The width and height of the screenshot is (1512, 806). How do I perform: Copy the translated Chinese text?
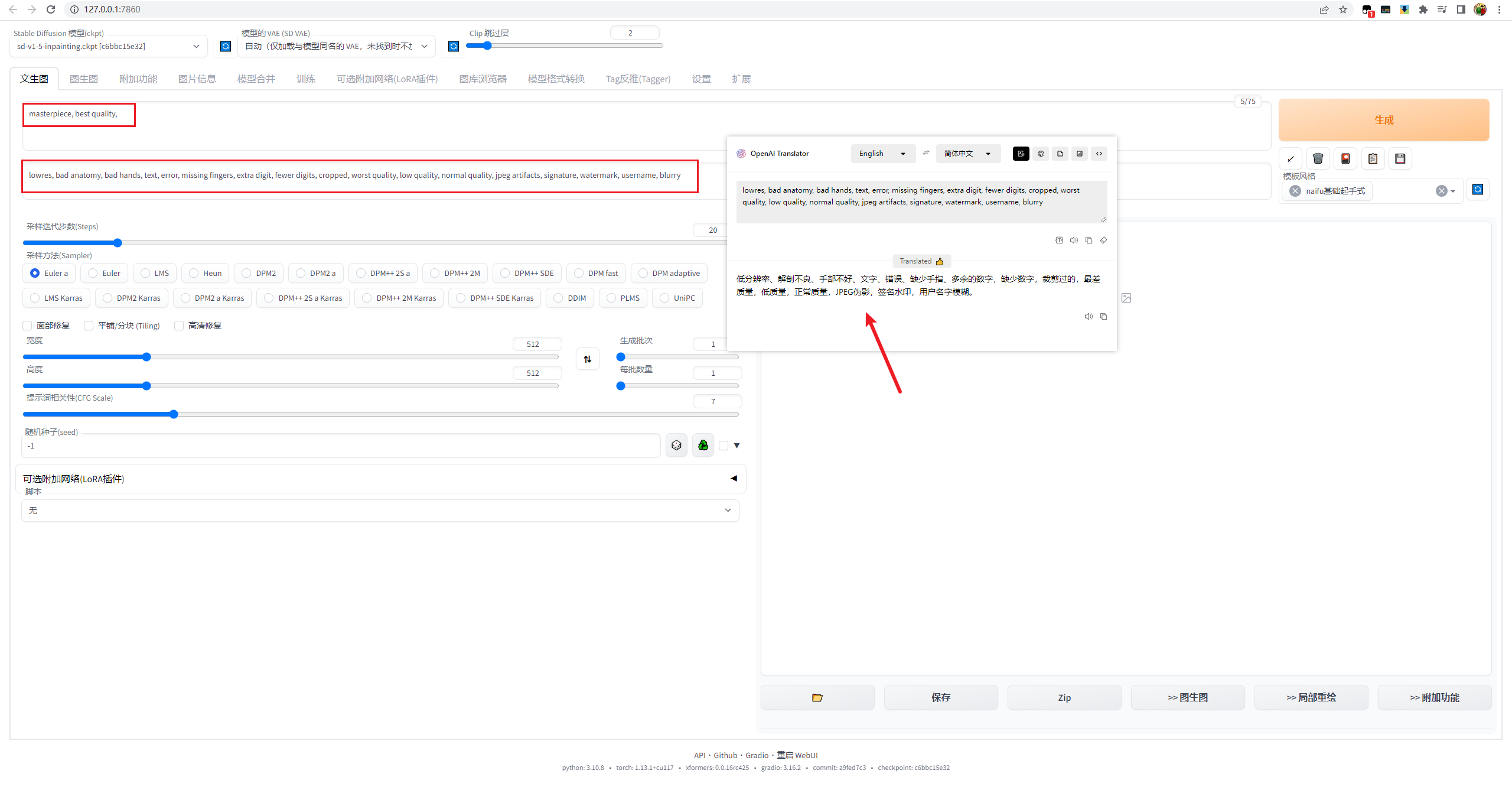click(x=1103, y=317)
